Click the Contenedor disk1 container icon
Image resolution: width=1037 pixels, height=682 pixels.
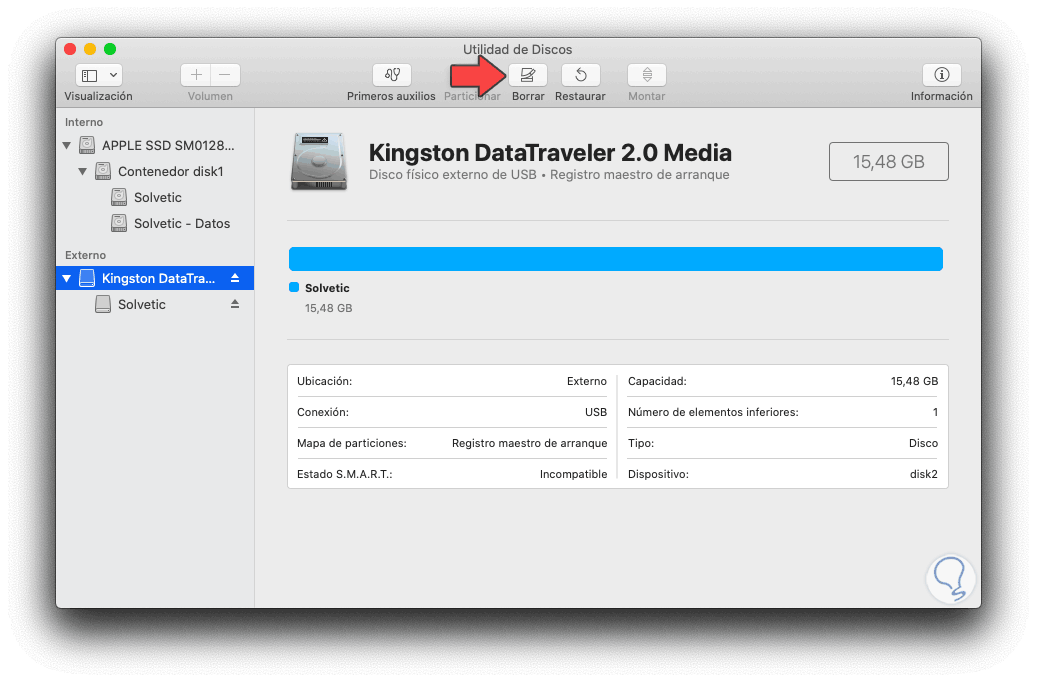[103, 171]
